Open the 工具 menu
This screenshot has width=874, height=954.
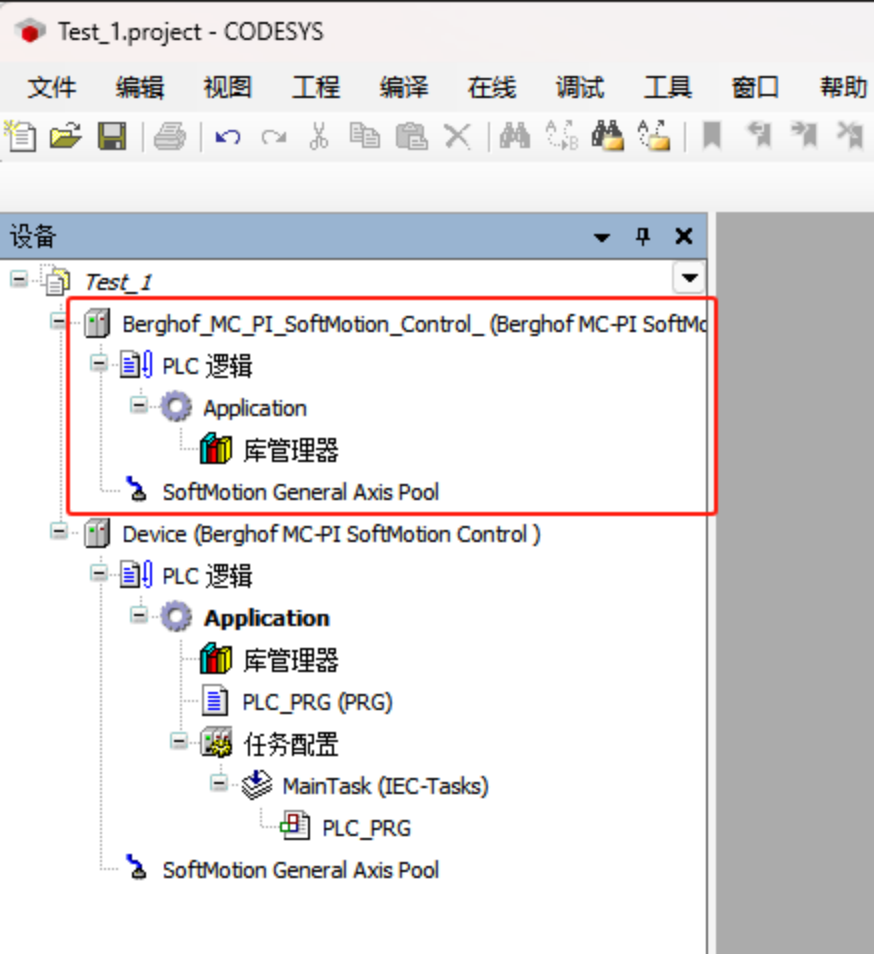[668, 87]
